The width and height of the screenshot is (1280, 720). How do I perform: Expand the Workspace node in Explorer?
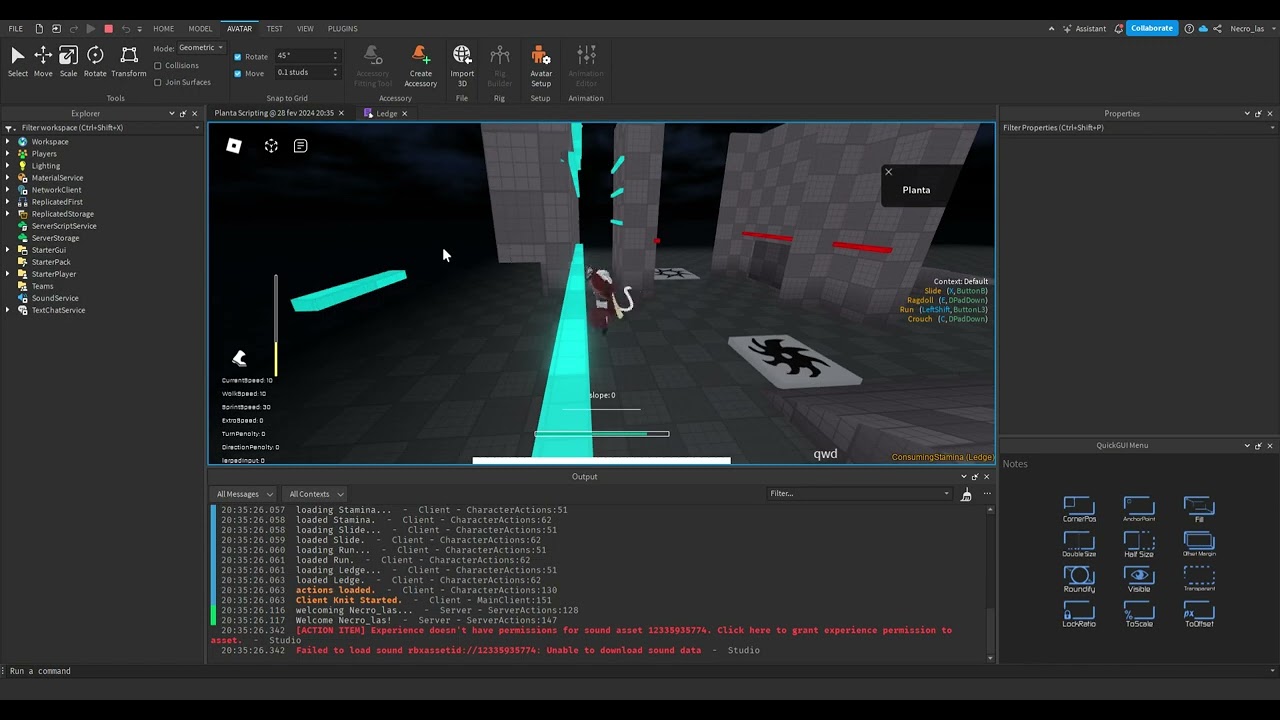8,142
